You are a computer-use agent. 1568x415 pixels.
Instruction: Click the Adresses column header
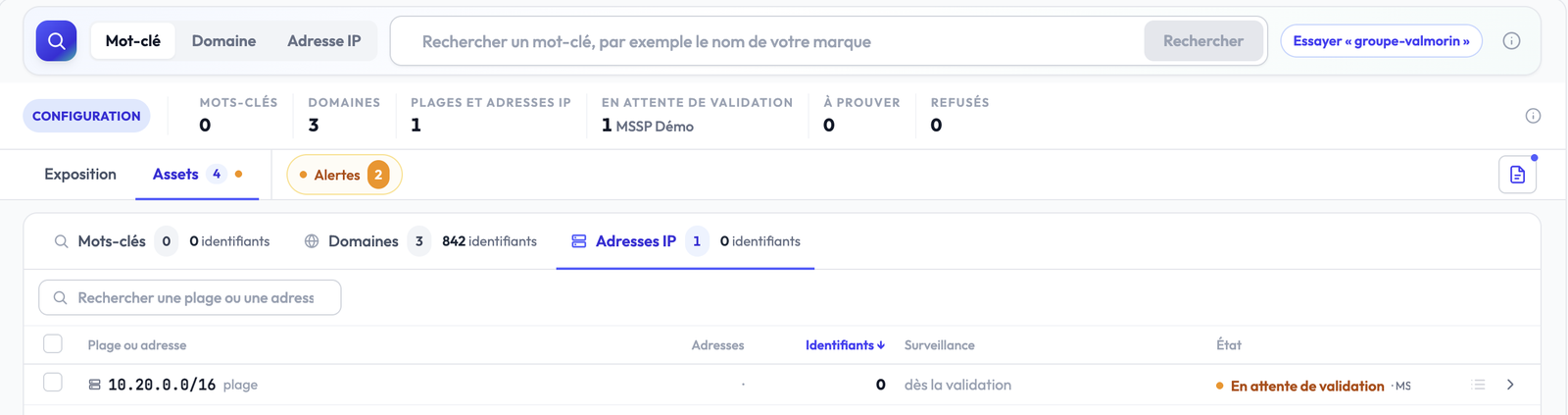[717, 345]
